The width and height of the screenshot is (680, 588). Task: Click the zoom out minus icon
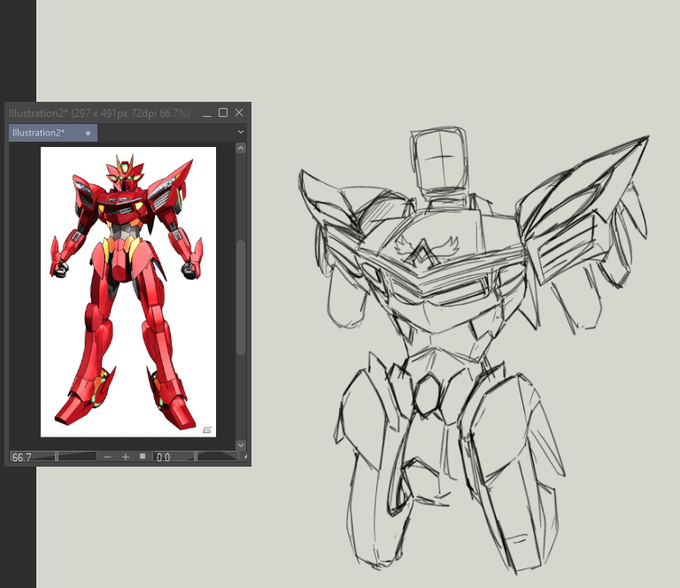coord(108,457)
